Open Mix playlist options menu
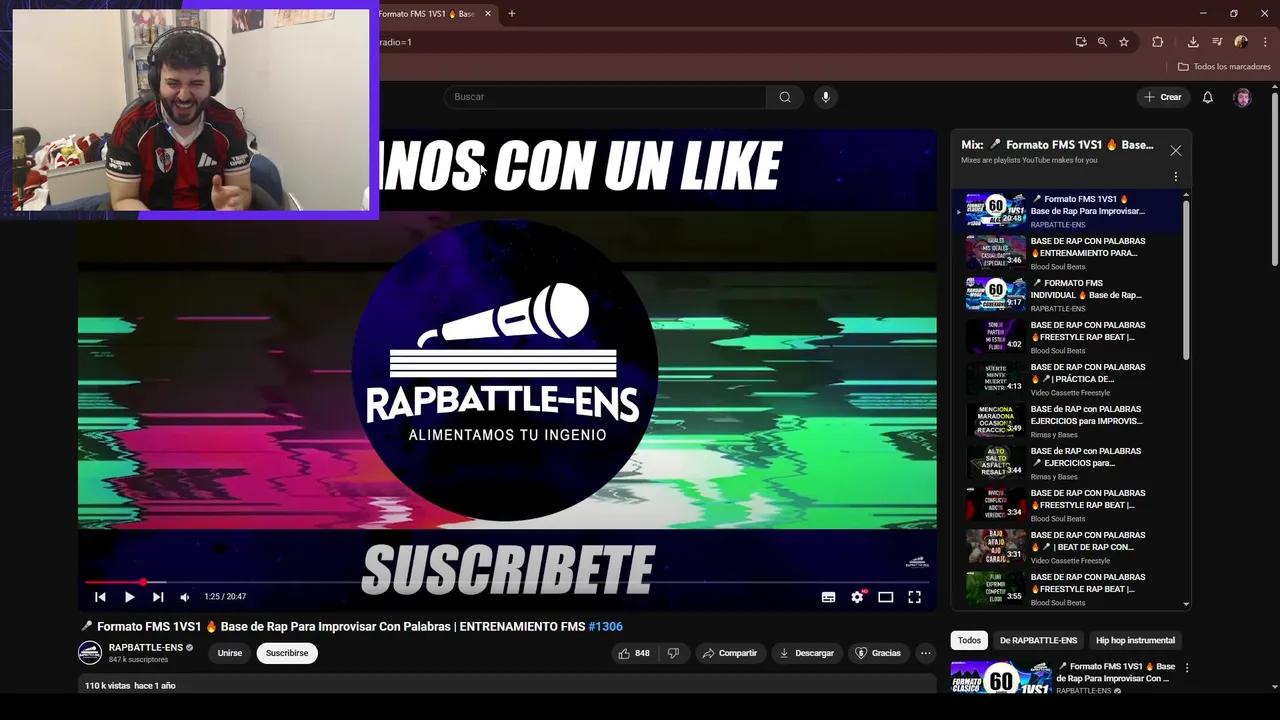This screenshot has height=720, width=1280. 1176,177
